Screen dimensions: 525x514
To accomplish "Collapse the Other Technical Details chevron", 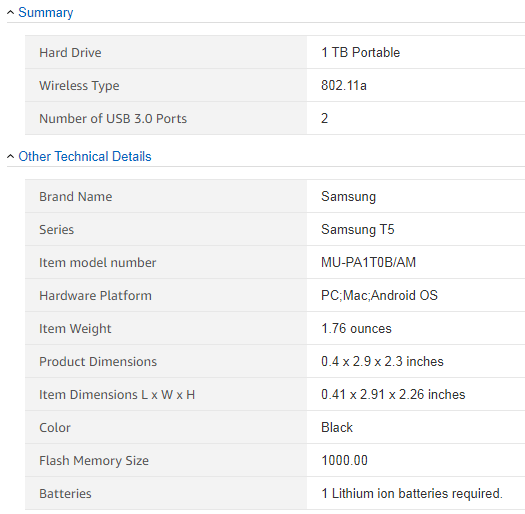I will pos(10,156).
